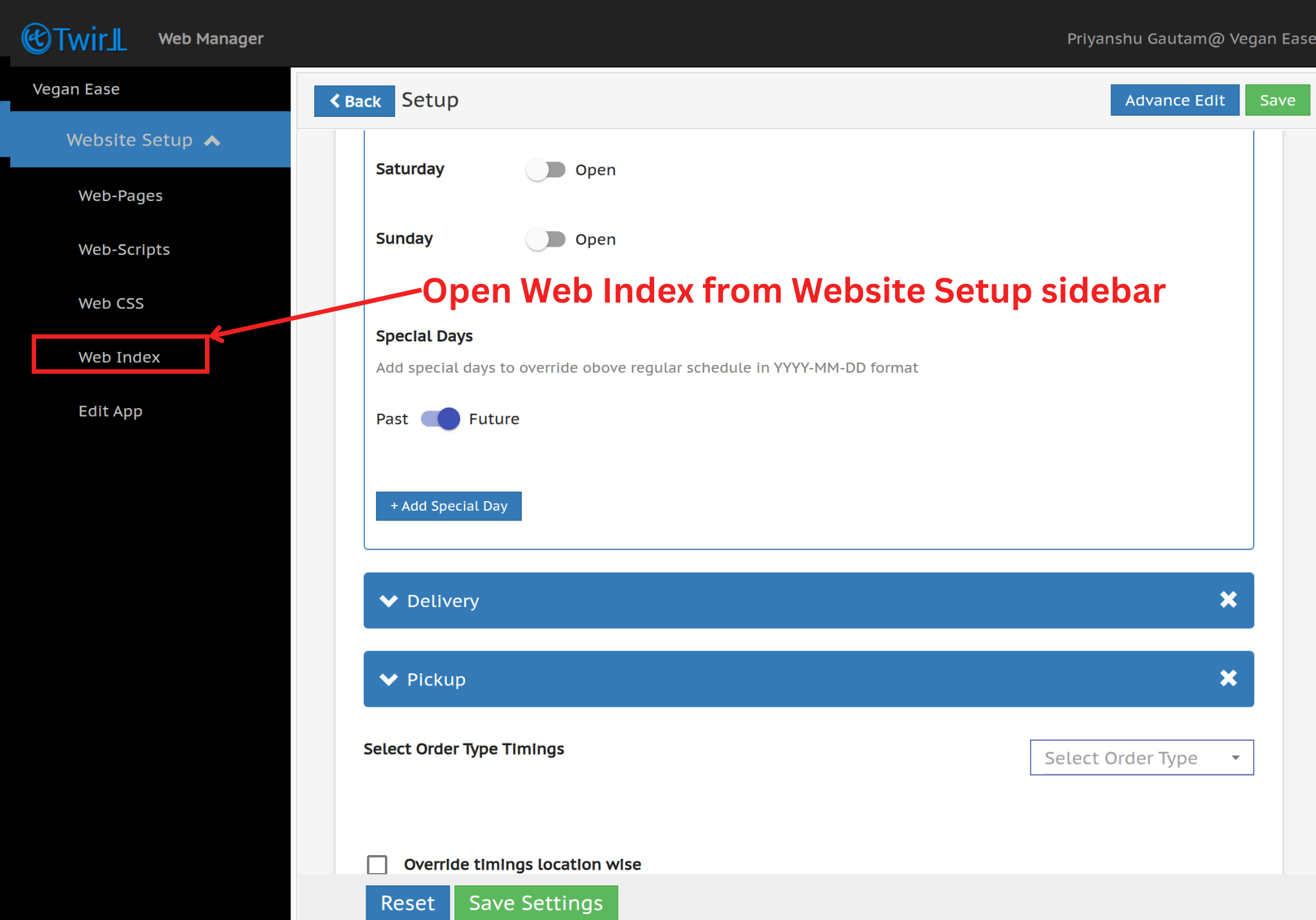The height and width of the screenshot is (920, 1316).
Task: Check Override timings location wise
Action: [377, 864]
